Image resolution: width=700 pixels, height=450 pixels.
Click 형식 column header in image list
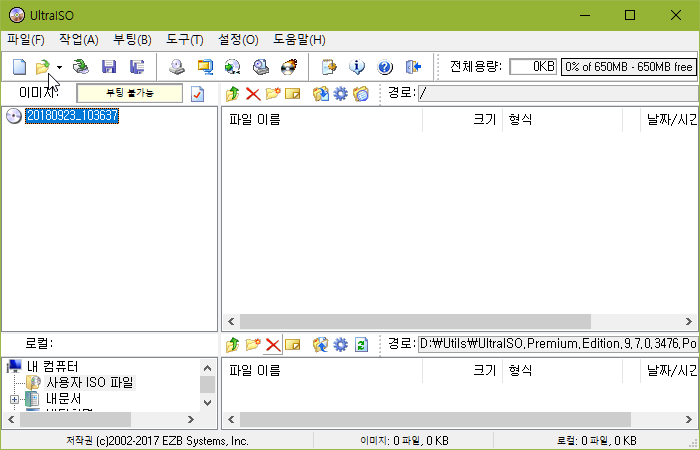[x=562, y=120]
